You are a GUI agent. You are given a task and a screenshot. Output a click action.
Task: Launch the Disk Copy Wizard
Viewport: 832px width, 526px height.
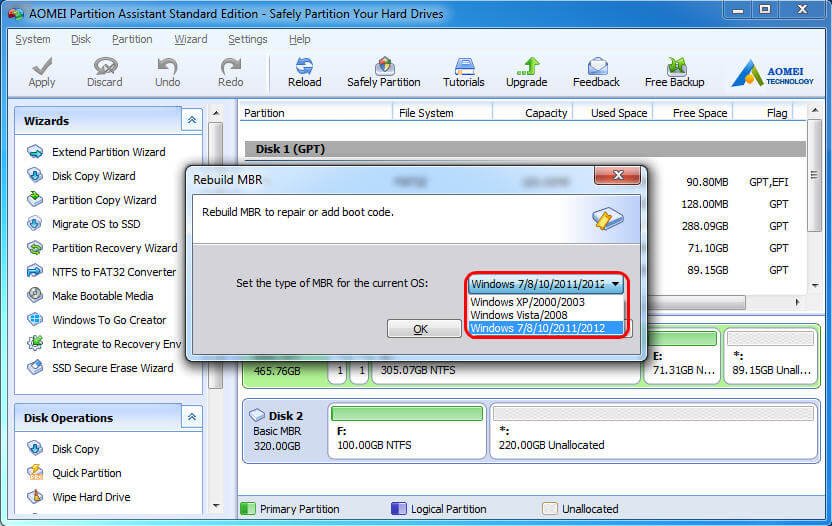(93, 176)
